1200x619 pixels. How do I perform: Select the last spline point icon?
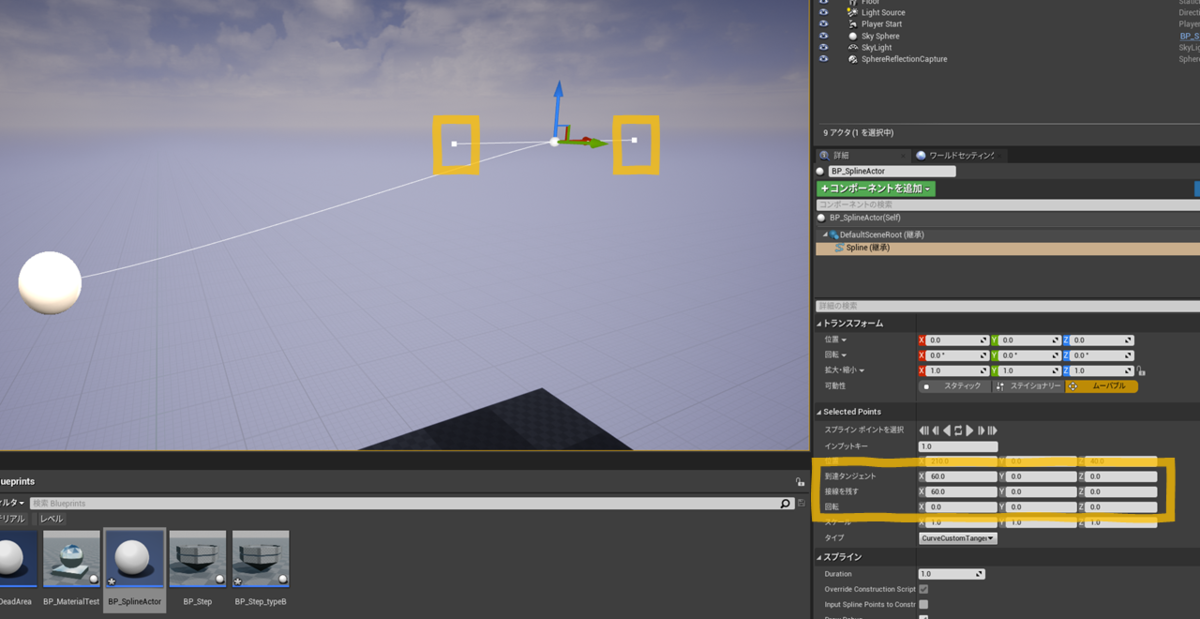tap(993, 430)
